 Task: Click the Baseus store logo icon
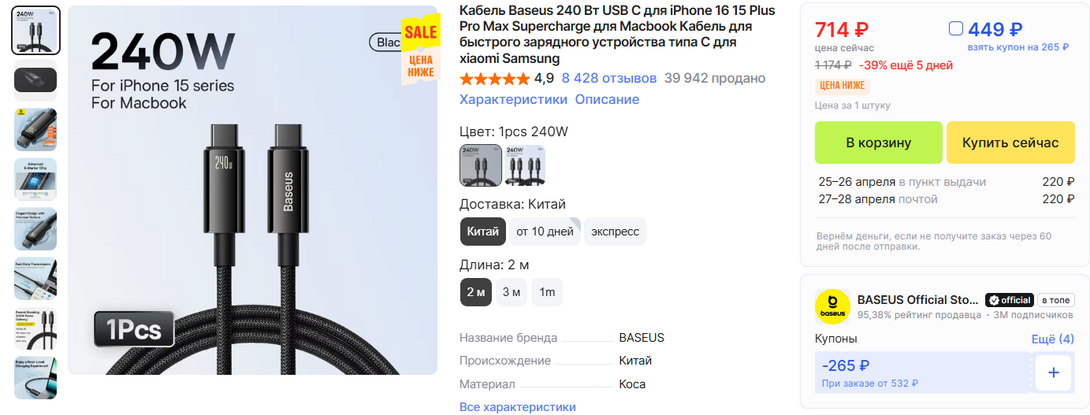832,306
